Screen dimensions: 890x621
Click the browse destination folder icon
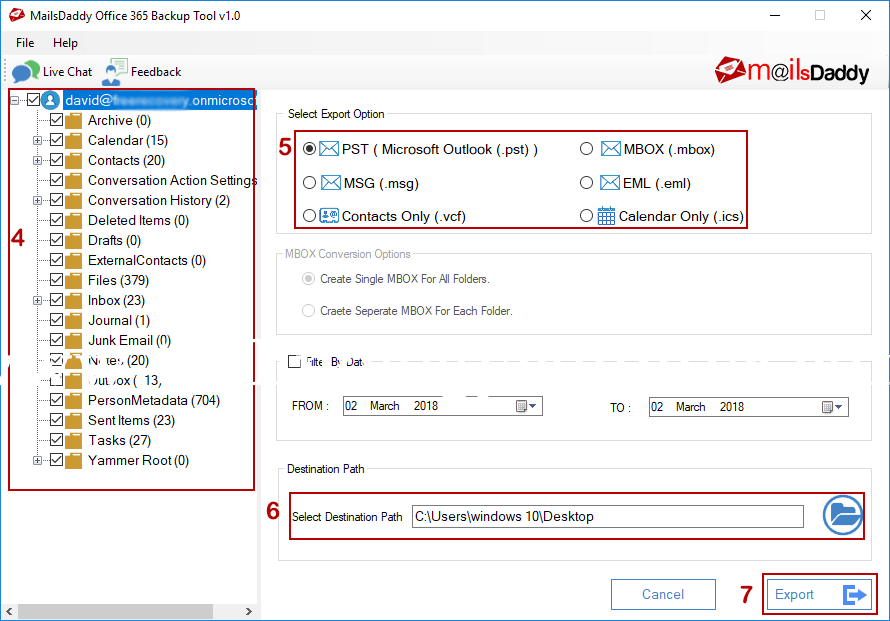(842, 516)
